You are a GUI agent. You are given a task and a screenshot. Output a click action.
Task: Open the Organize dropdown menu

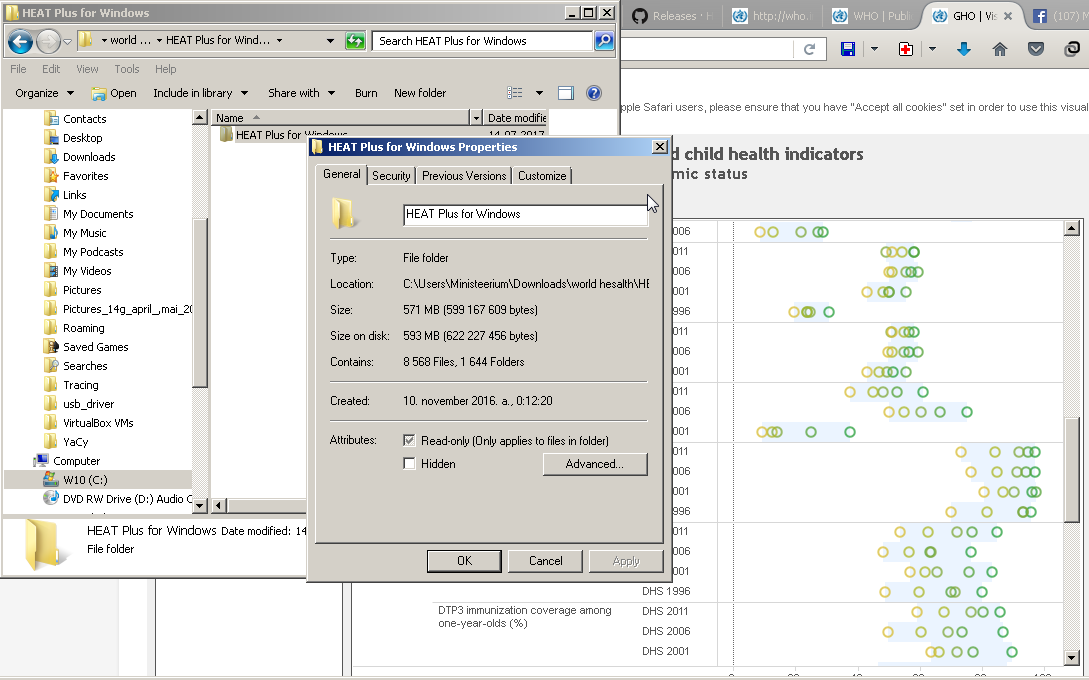pos(44,93)
